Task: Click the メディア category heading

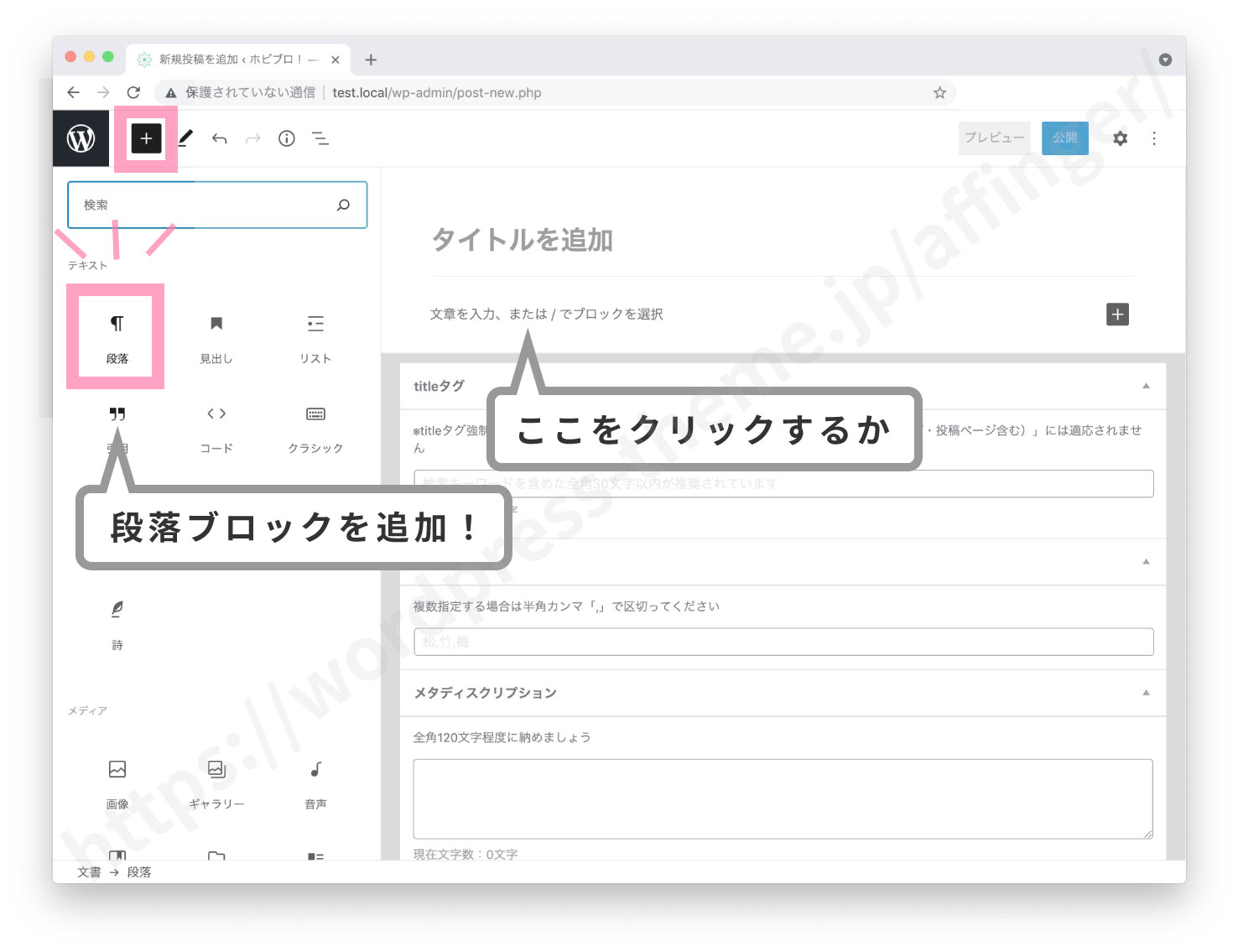Action: [87, 710]
